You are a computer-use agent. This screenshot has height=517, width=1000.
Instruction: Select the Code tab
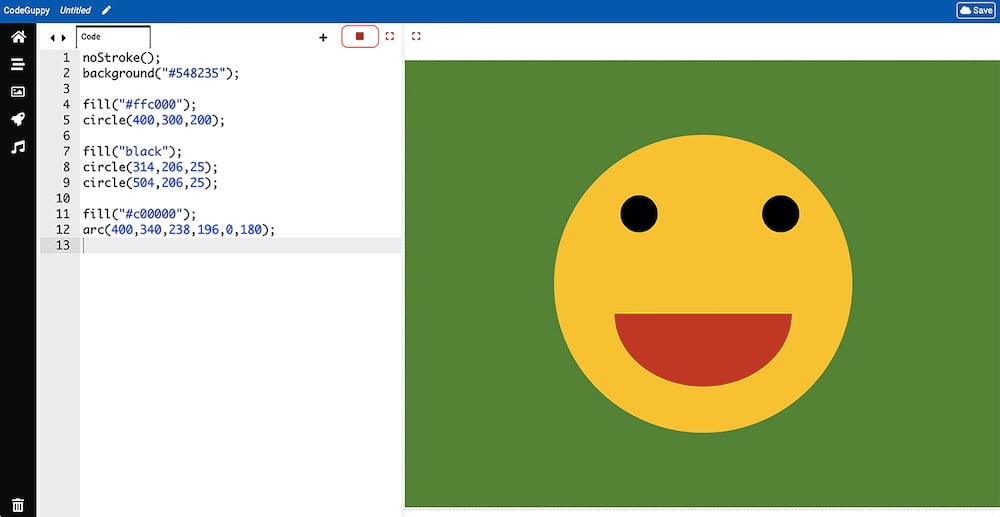pos(113,37)
